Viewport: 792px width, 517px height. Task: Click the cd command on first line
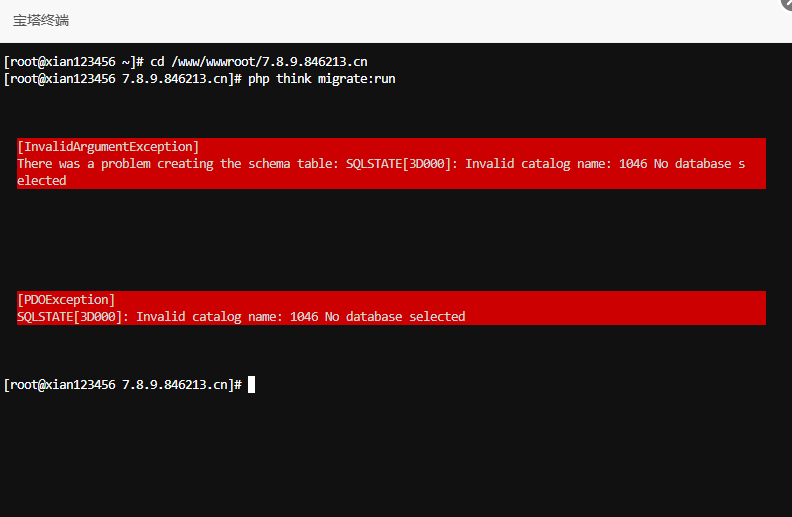click(x=157, y=62)
